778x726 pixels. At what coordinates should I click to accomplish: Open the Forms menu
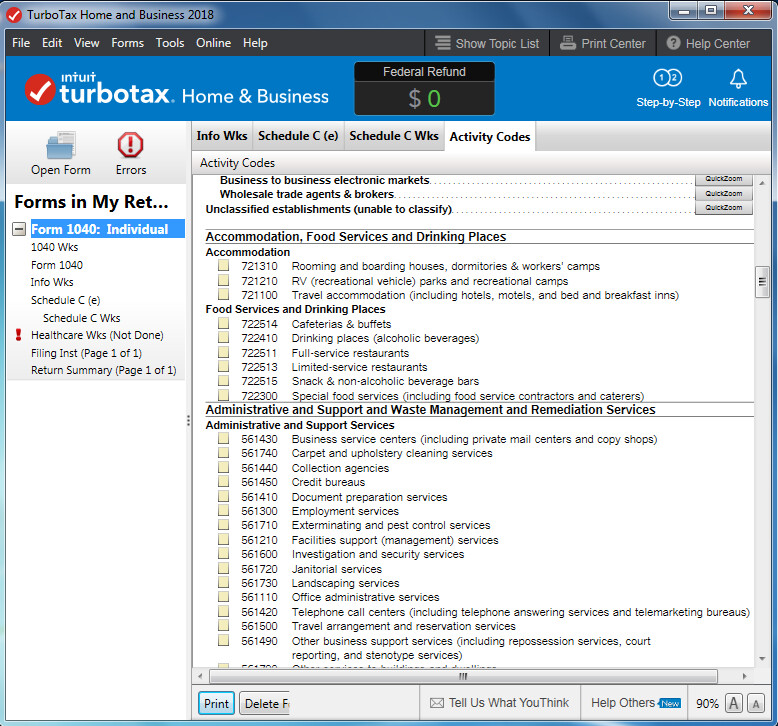(x=128, y=43)
